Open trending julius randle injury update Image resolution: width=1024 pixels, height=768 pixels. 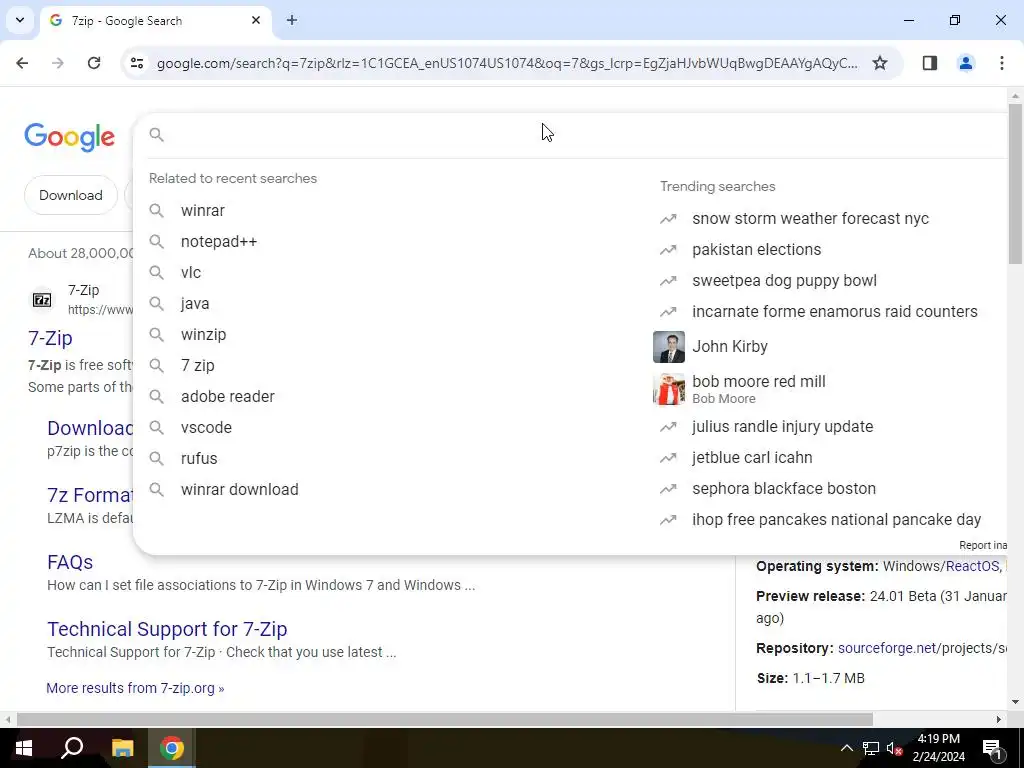782,426
